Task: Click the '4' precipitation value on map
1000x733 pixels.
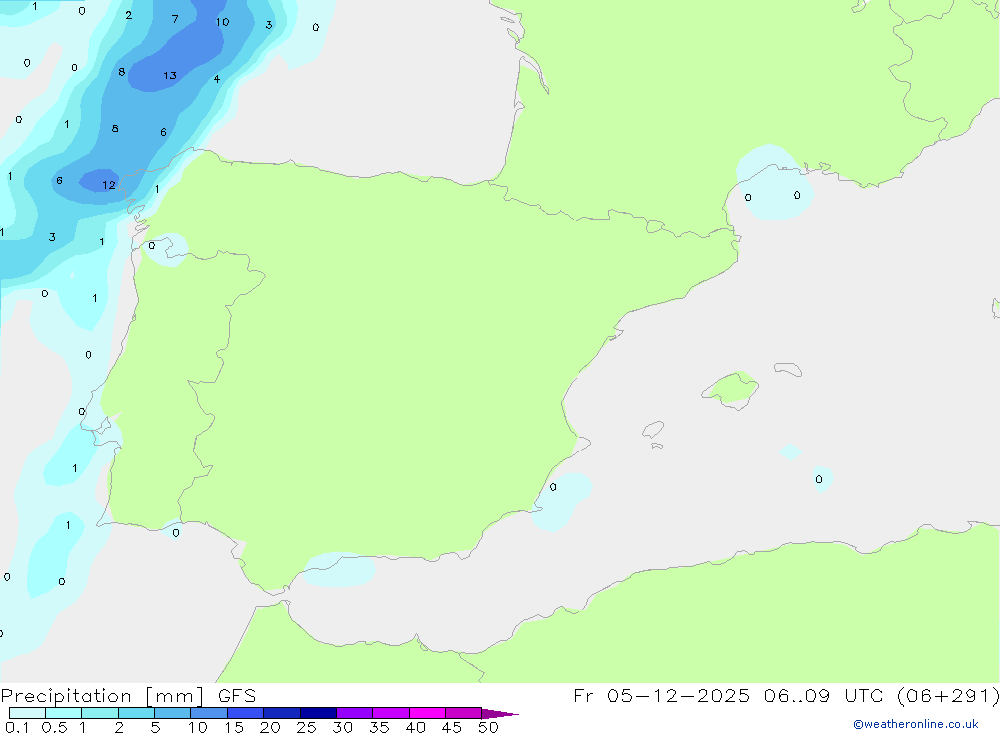Action: point(217,79)
